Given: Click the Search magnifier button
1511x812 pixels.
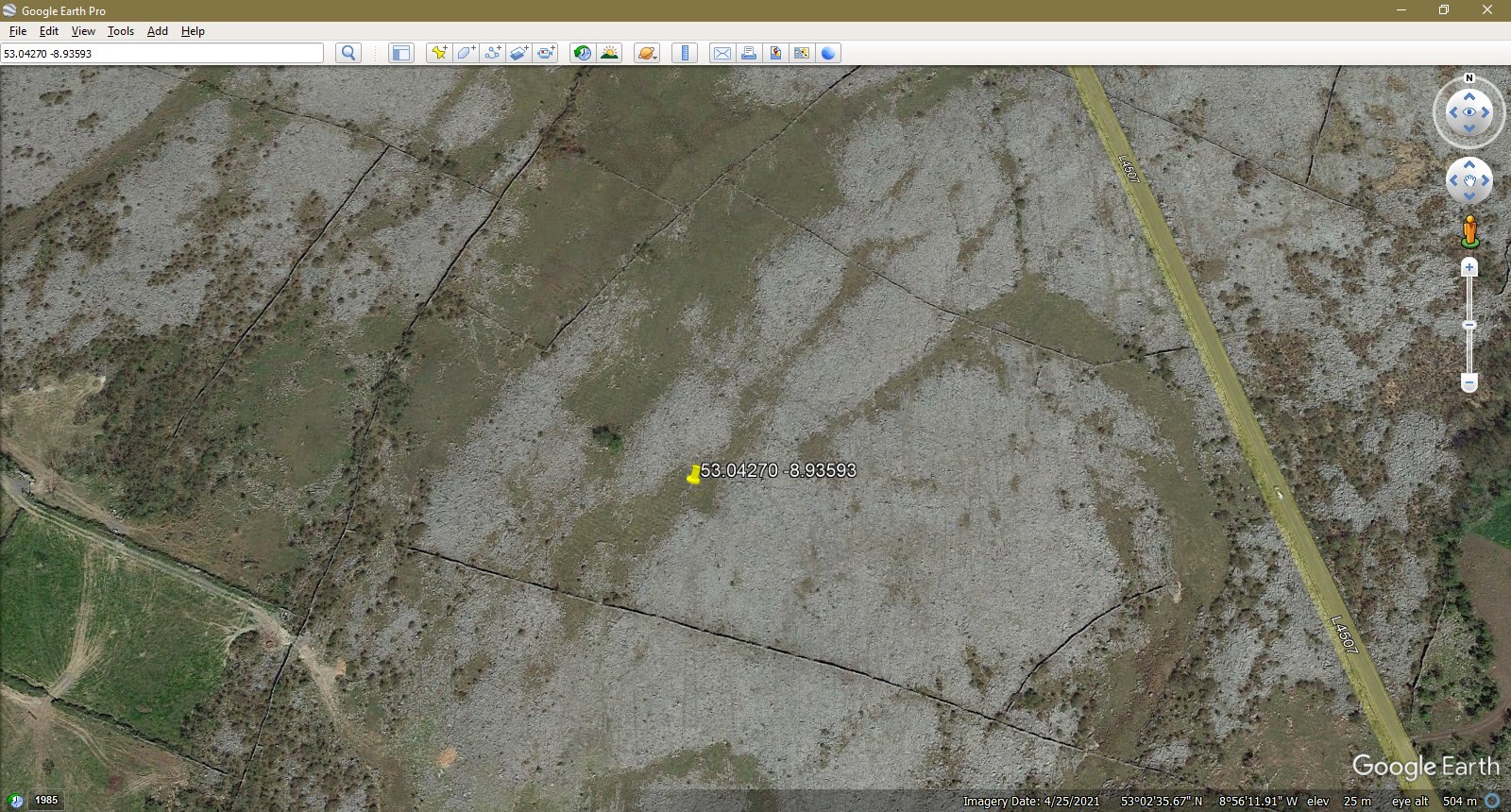Looking at the screenshot, I should tap(348, 53).
